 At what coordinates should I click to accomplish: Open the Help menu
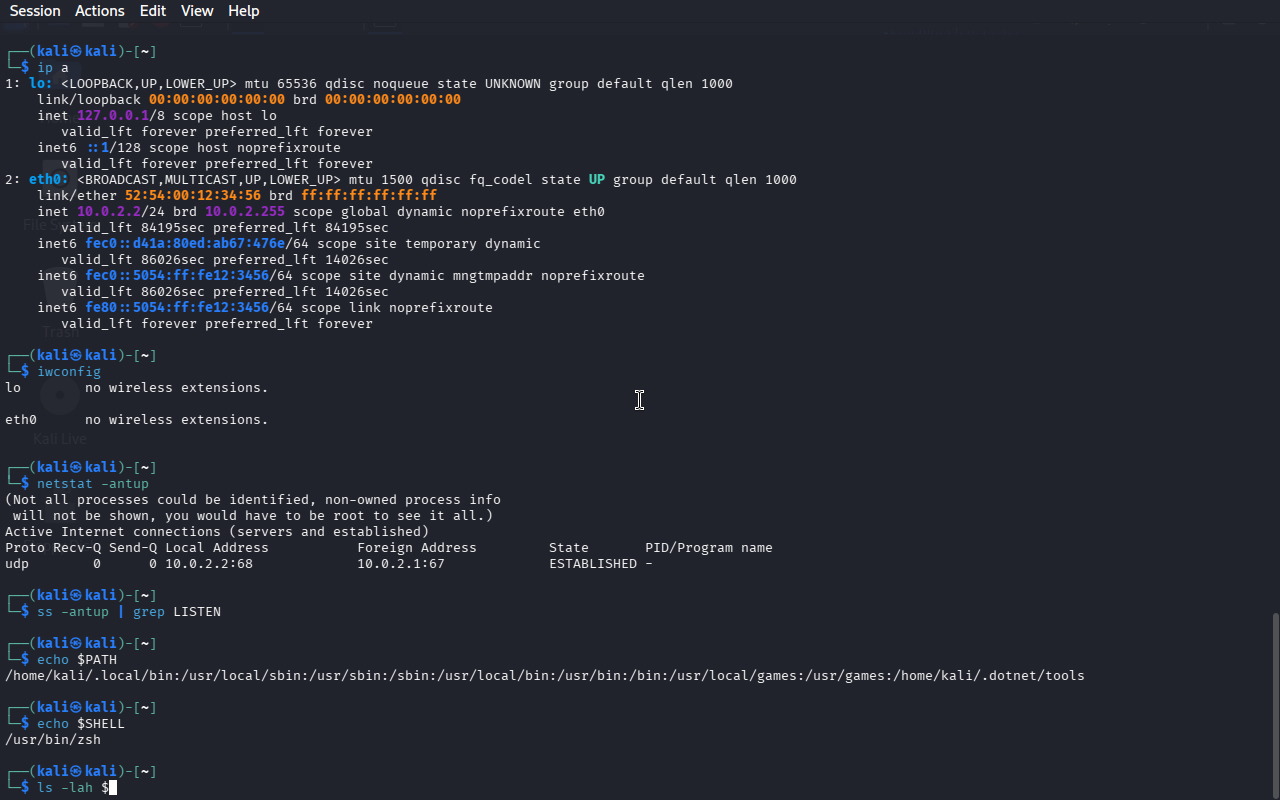click(x=243, y=11)
